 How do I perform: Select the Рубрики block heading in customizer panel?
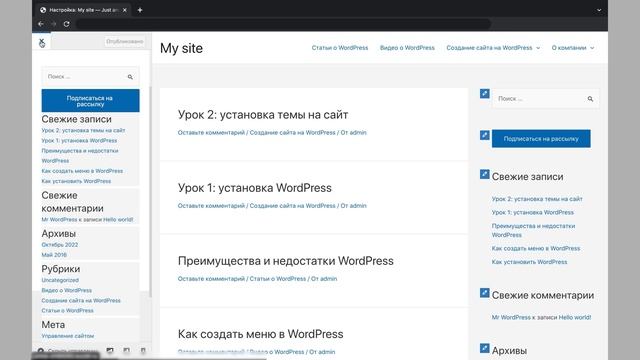[x=60, y=269]
